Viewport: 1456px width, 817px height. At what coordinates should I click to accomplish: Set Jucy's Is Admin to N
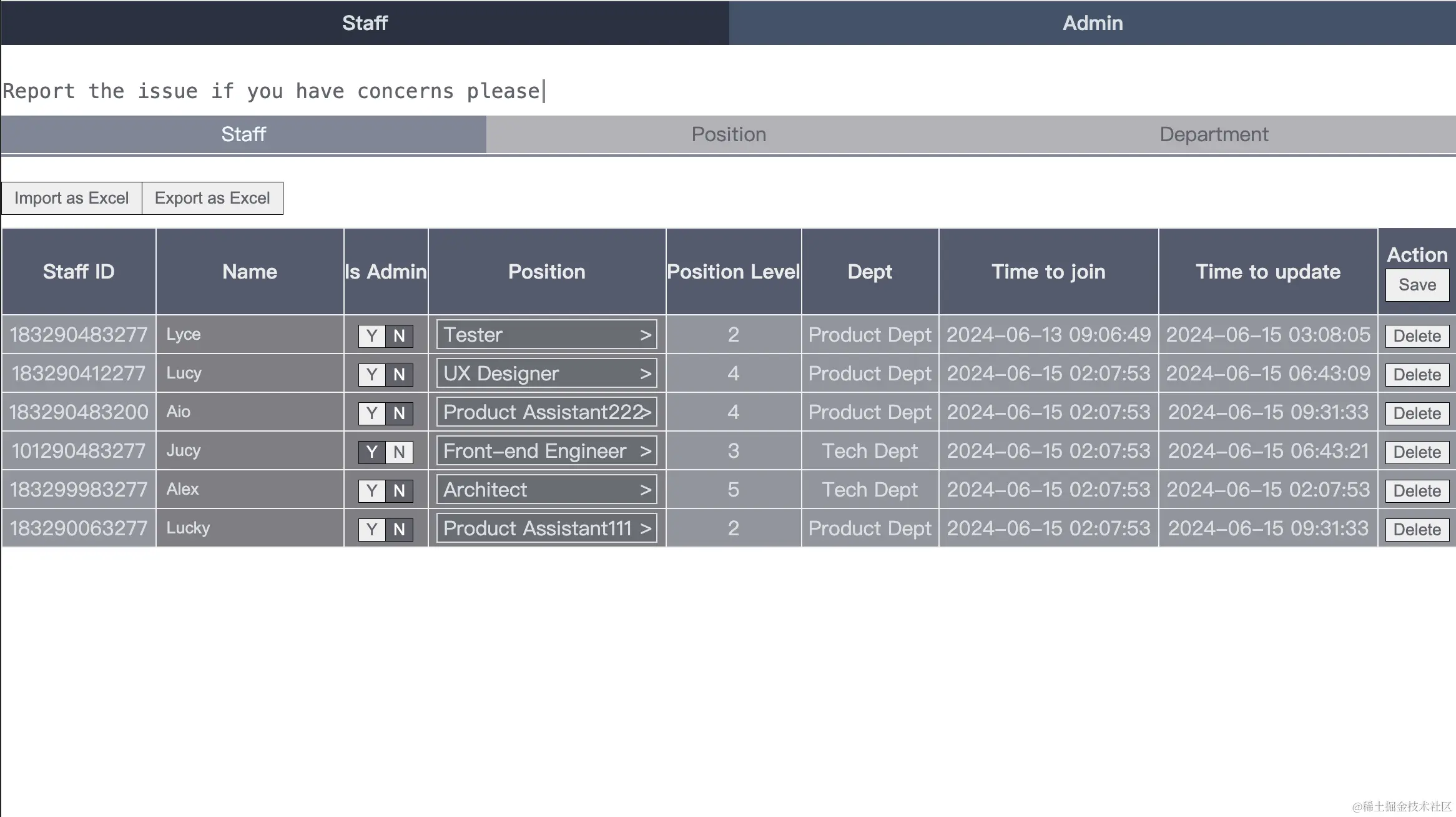point(399,452)
